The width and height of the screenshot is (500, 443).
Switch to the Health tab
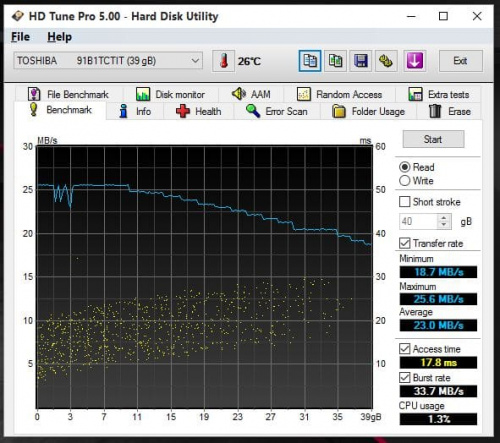point(199,111)
